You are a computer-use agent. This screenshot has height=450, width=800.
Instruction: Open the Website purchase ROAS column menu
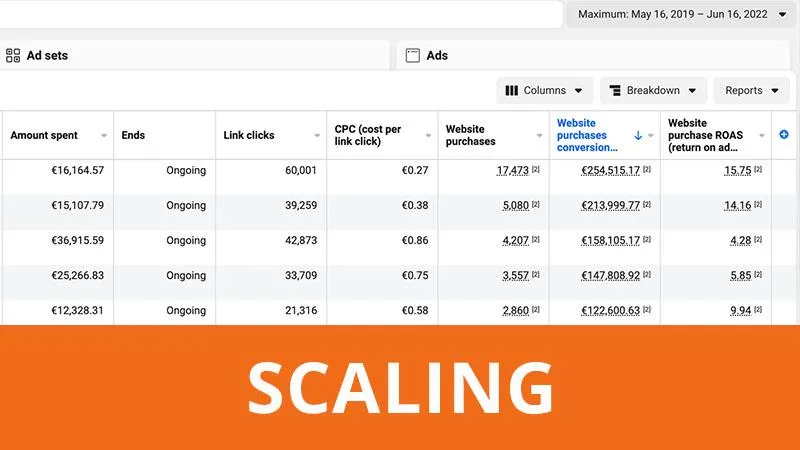pyautogui.click(x=762, y=136)
